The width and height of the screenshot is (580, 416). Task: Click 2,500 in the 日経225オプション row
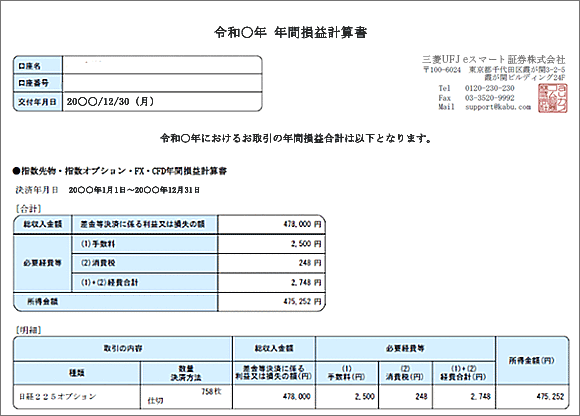point(365,396)
